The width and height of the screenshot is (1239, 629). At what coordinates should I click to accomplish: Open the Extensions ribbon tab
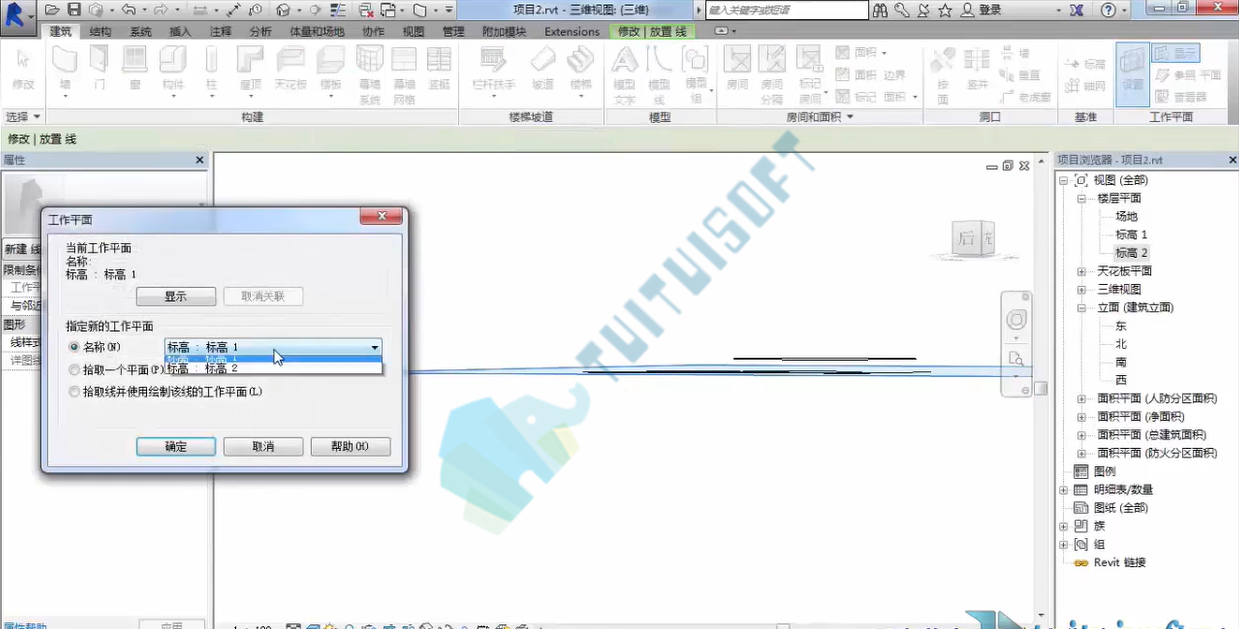pos(572,32)
